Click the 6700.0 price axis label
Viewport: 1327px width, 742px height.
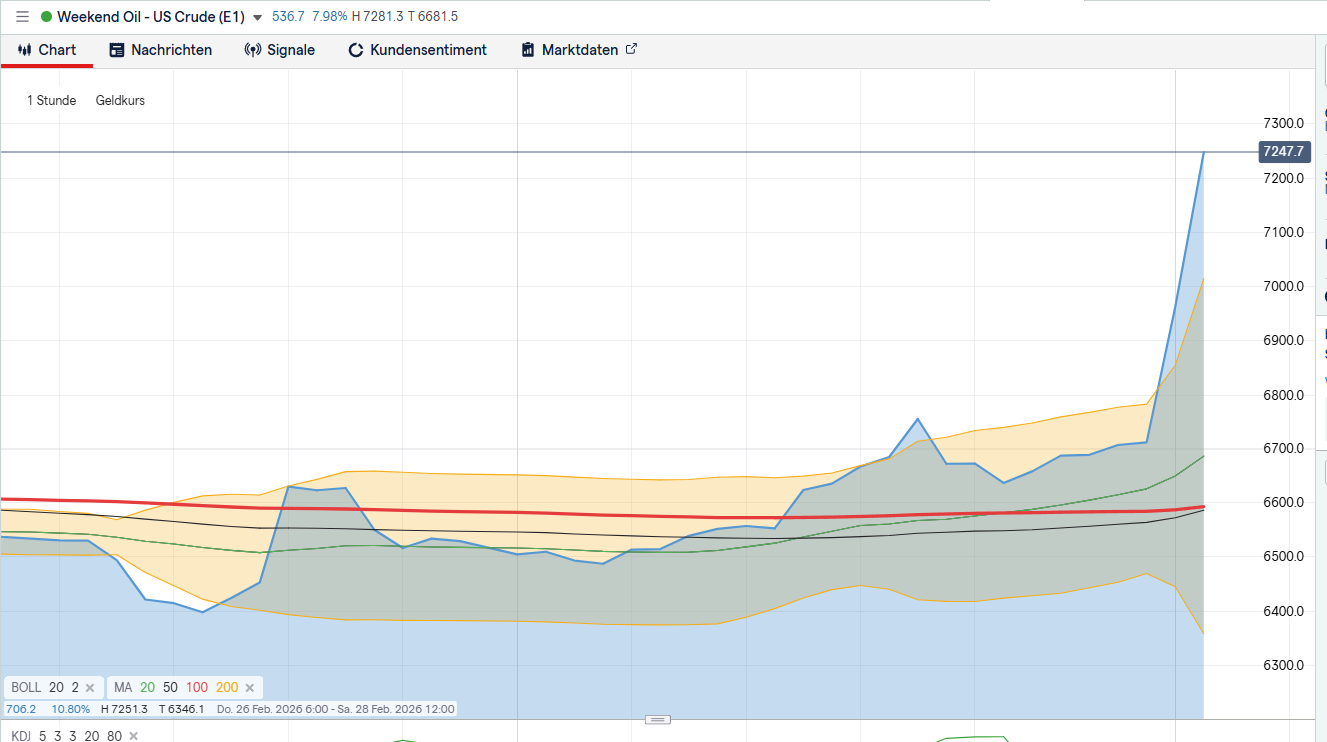tap(1284, 449)
